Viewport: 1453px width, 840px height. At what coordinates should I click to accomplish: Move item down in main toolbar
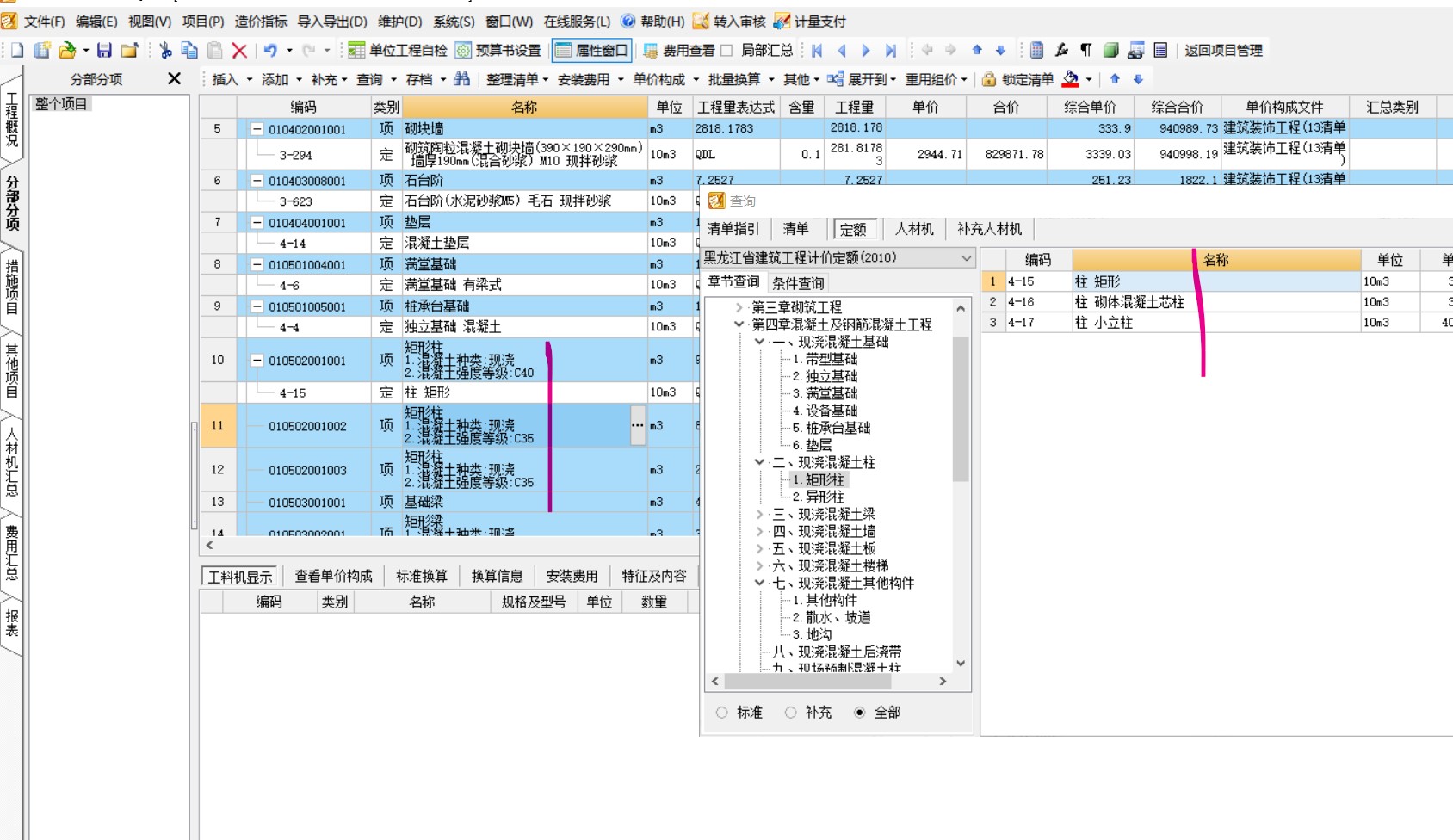[1000, 51]
